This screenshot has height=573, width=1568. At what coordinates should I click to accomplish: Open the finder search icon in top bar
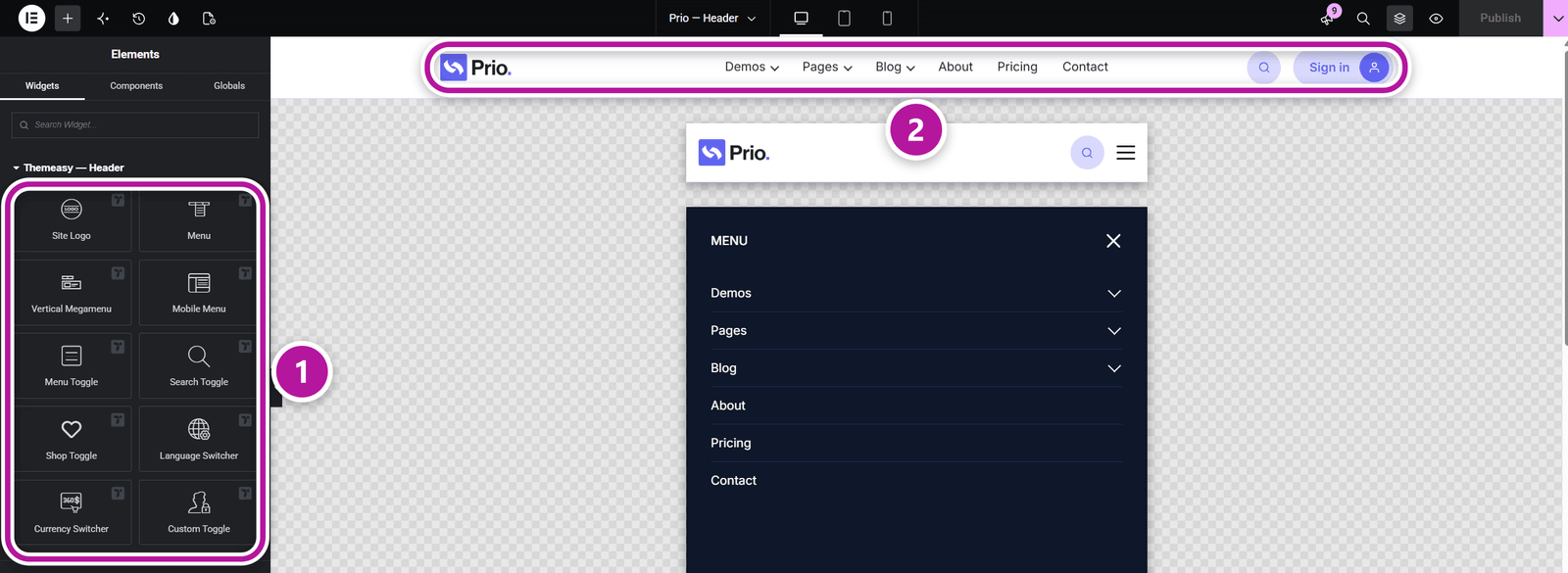point(1363,18)
